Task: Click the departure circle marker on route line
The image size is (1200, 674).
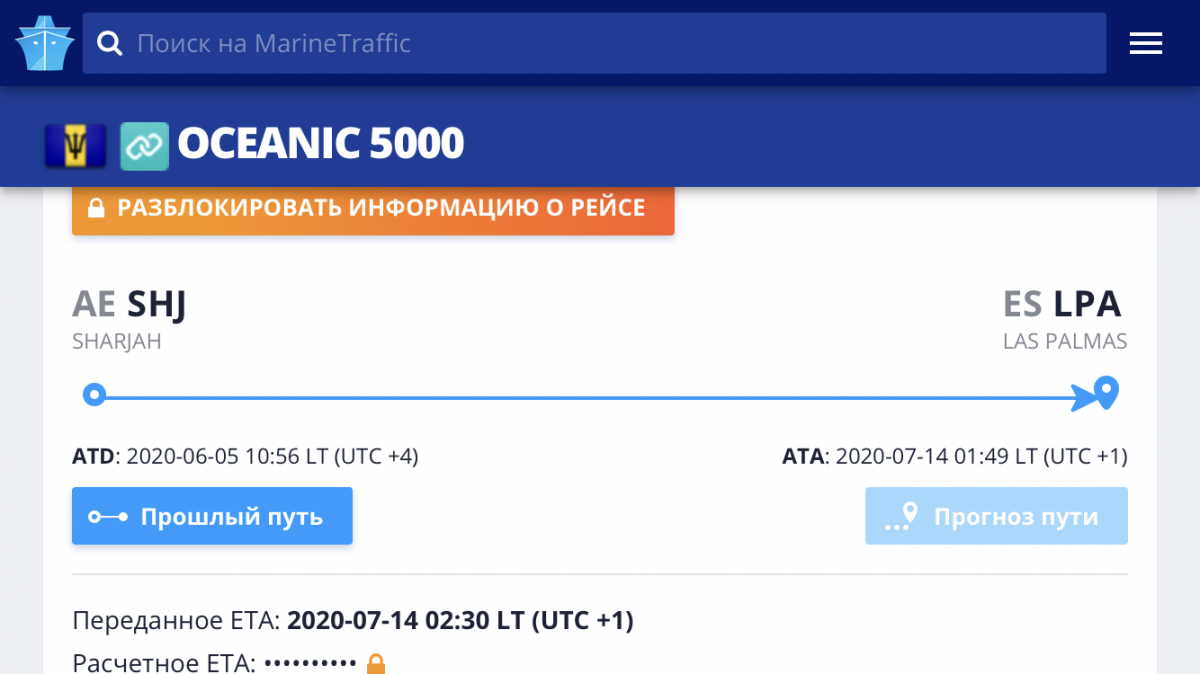Action: 94,395
